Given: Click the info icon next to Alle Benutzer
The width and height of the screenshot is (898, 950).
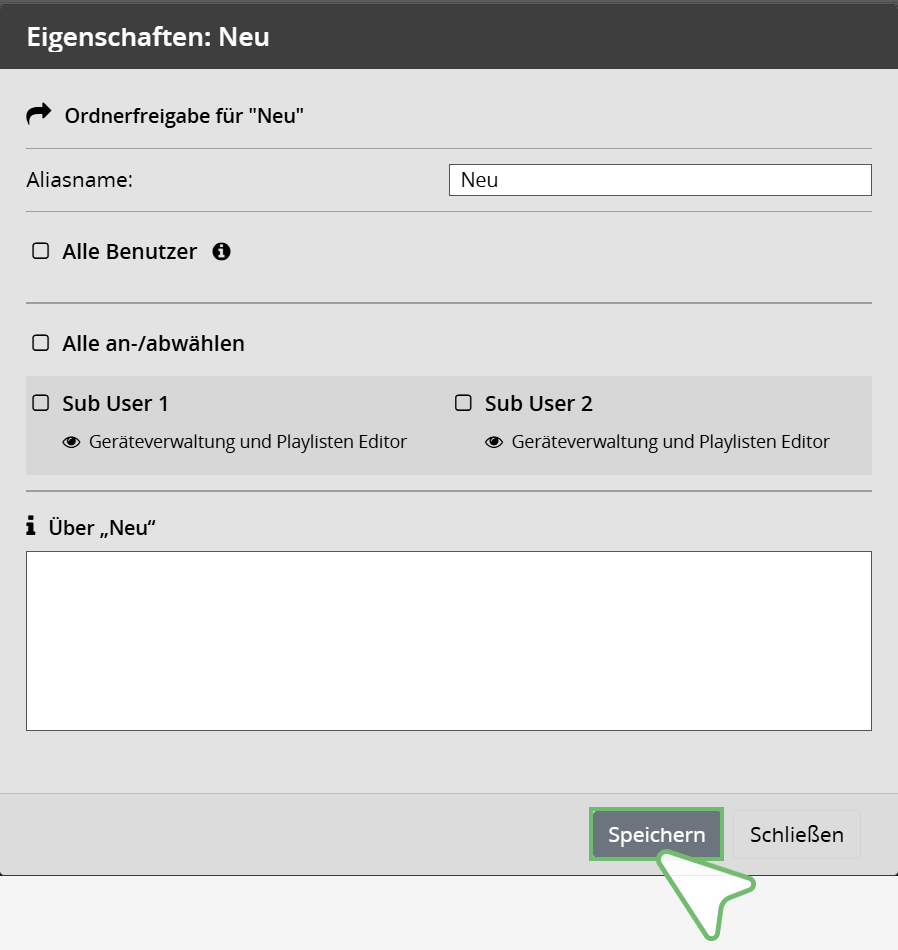Looking at the screenshot, I should tap(222, 251).
